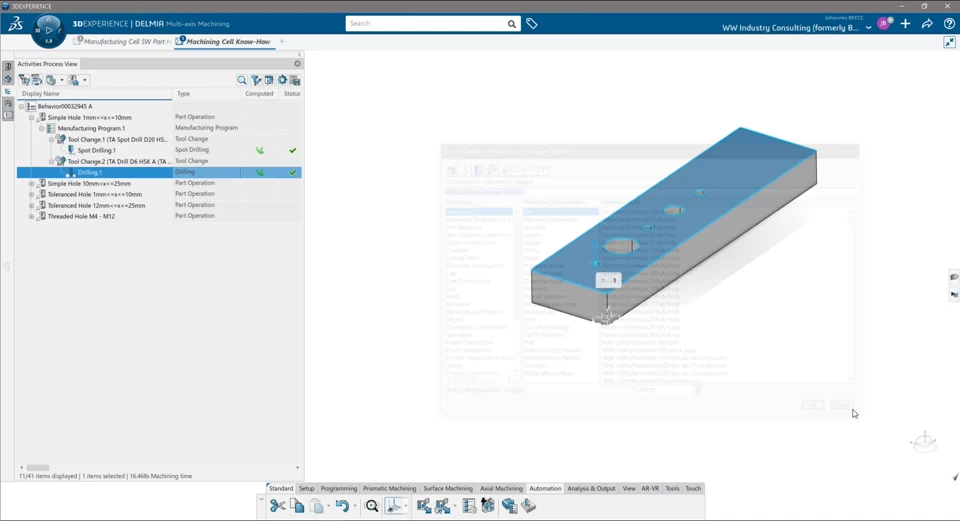
Task: Click the Tools tab in the bottom ribbon
Action: (672, 489)
